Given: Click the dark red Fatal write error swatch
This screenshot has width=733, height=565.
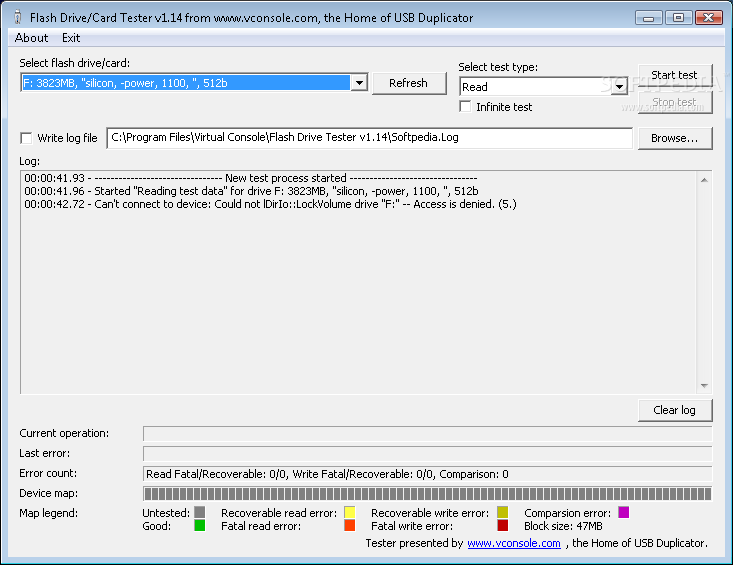Looking at the screenshot, I should pyautogui.click(x=503, y=526).
